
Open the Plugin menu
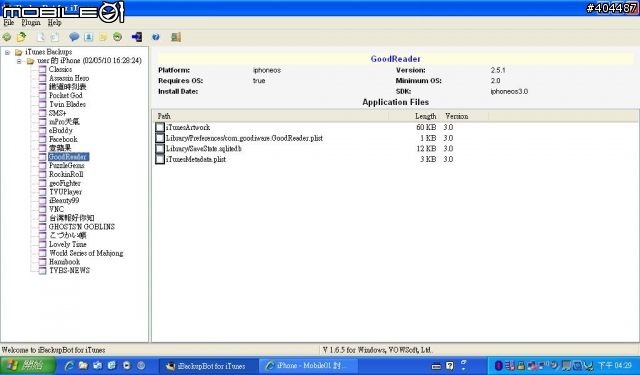[x=31, y=22]
